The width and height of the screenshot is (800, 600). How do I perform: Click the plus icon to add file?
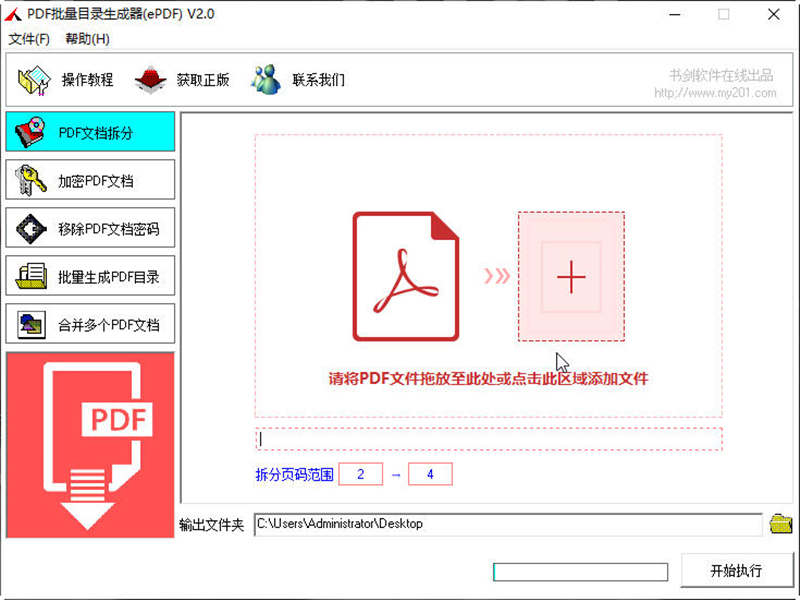(x=571, y=276)
